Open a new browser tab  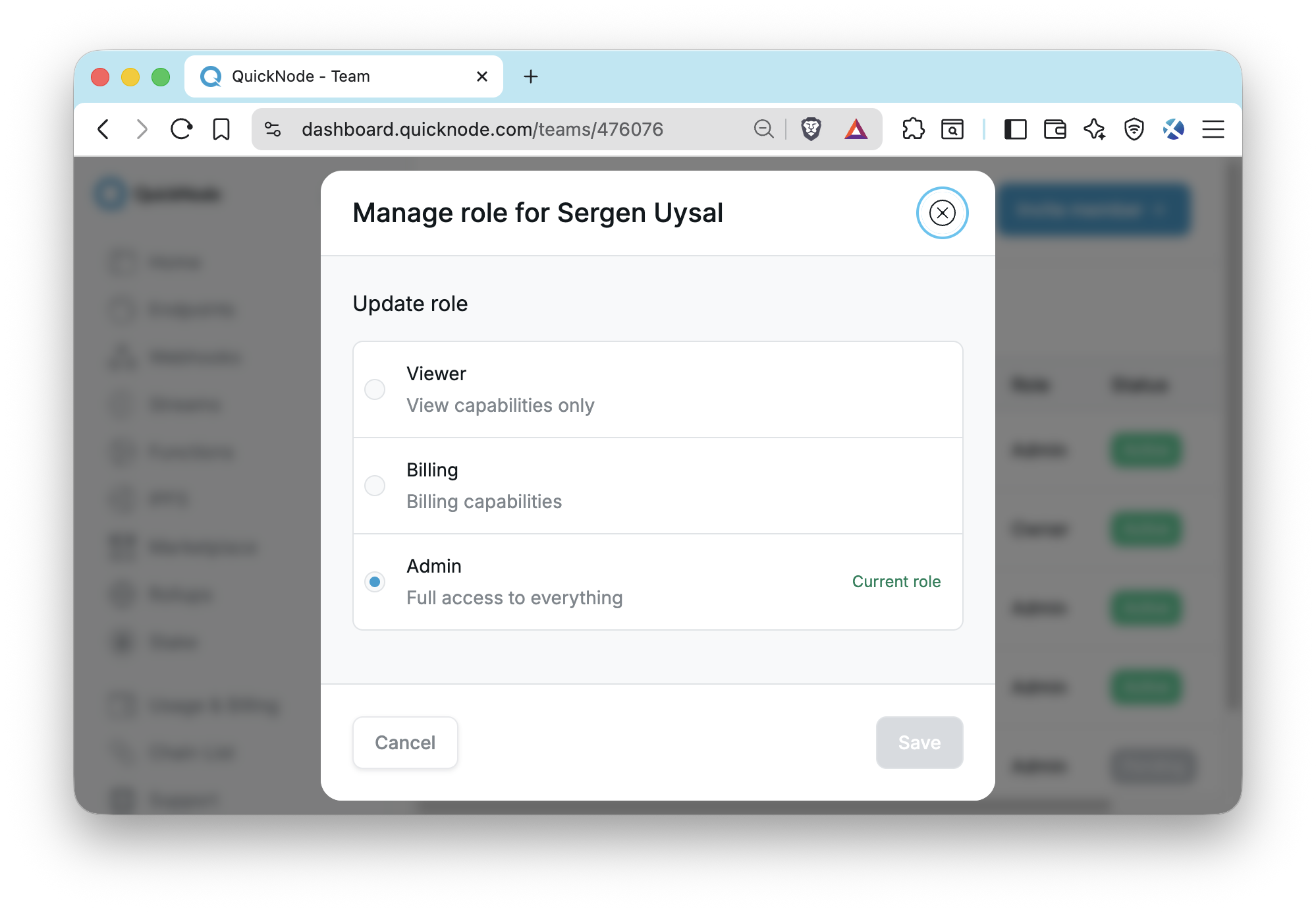pos(531,76)
